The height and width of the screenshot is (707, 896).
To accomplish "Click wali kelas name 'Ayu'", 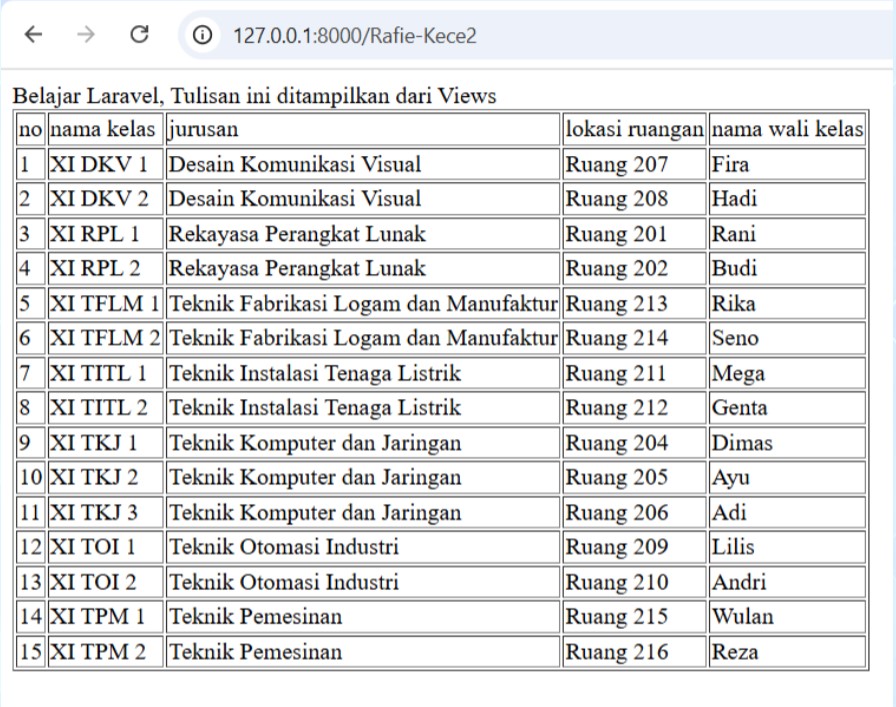I will click(x=730, y=478).
